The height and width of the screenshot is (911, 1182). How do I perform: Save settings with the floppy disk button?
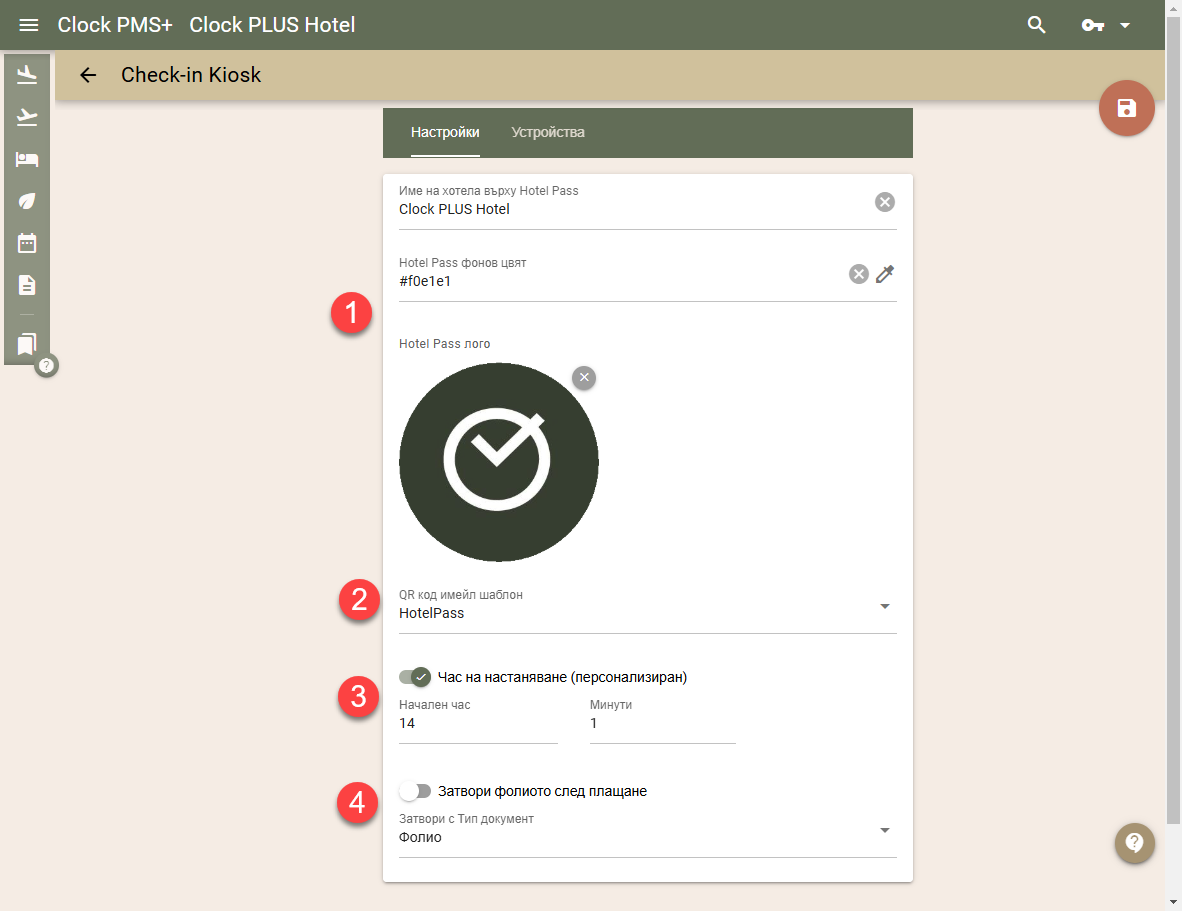(1126, 108)
